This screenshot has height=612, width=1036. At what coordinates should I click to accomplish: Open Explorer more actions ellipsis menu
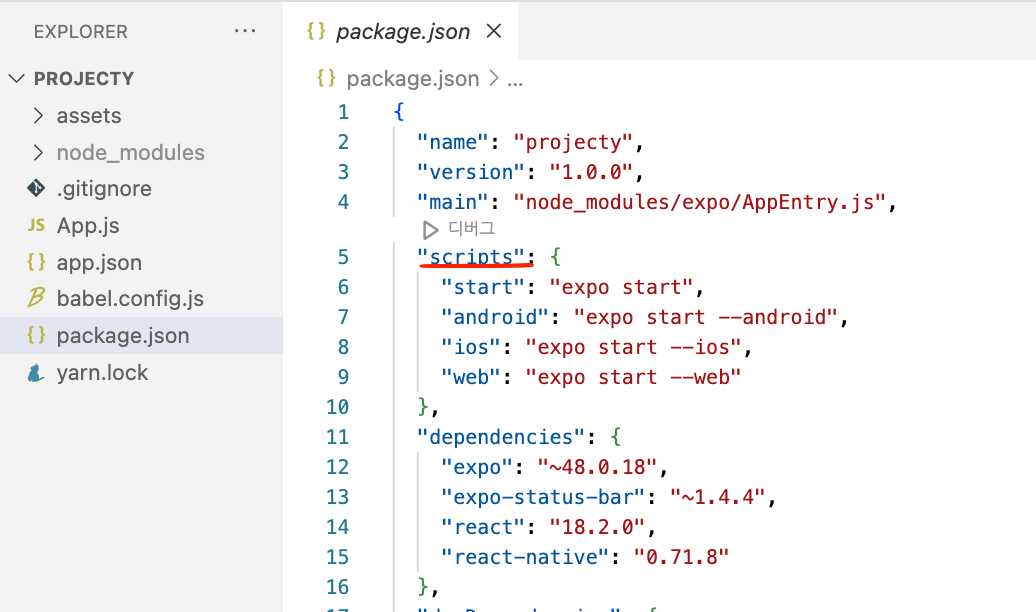pos(244,31)
